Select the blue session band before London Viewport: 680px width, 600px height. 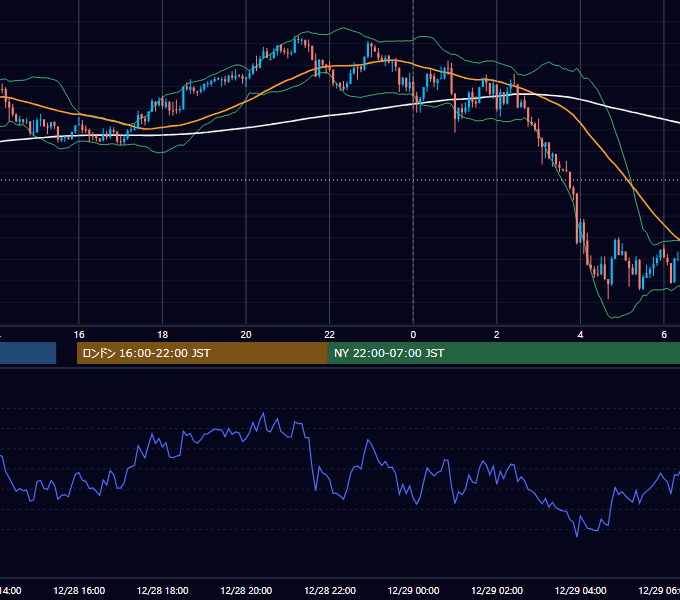(28, 353)
